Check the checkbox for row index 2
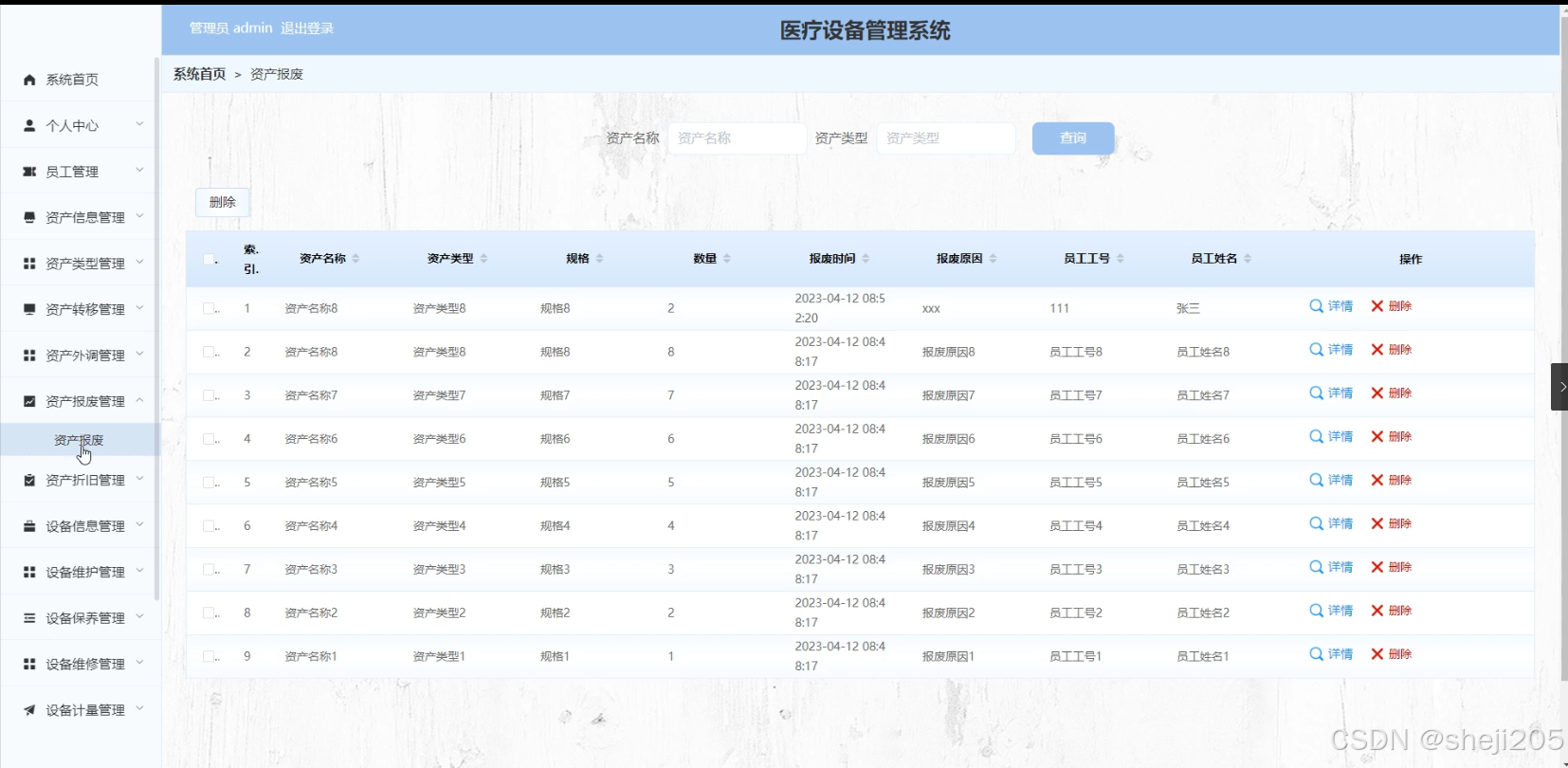Image resolution: width=1568 pixels, height=768 pixels. (x=209, y=352)
